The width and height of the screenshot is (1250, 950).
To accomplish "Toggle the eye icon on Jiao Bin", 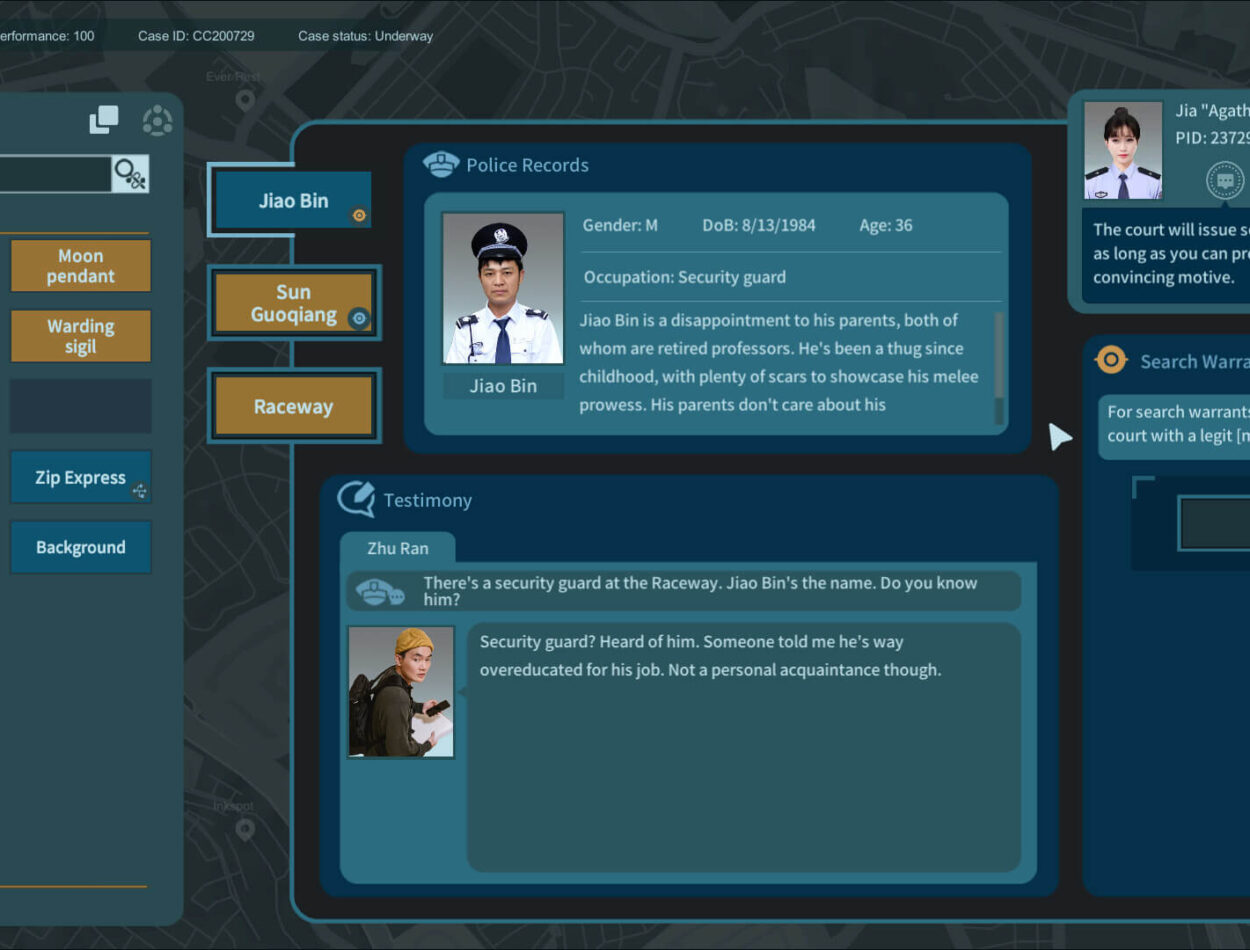I will tap(359, 215).
